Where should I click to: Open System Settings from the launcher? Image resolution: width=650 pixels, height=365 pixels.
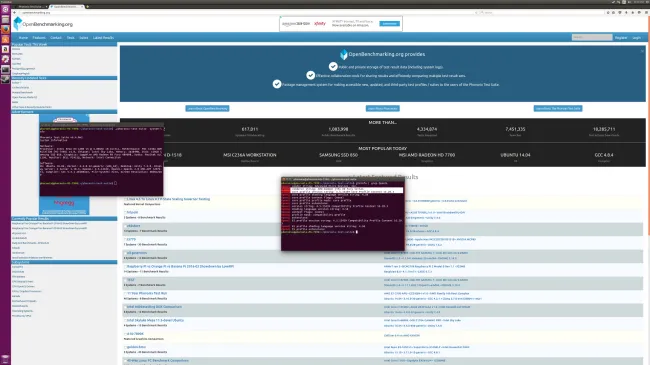click(5, 59)
